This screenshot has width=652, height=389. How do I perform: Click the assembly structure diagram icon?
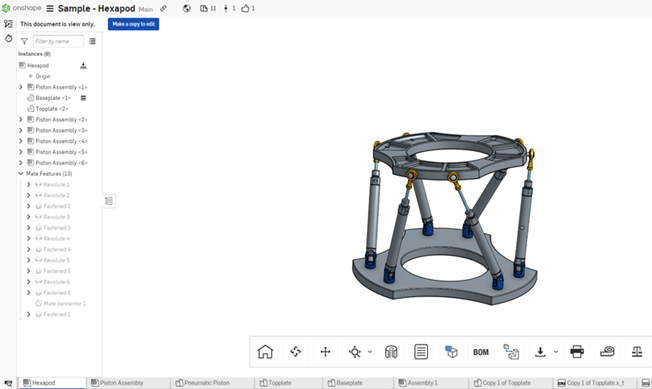pyautogui.click(x=511, y=352)
